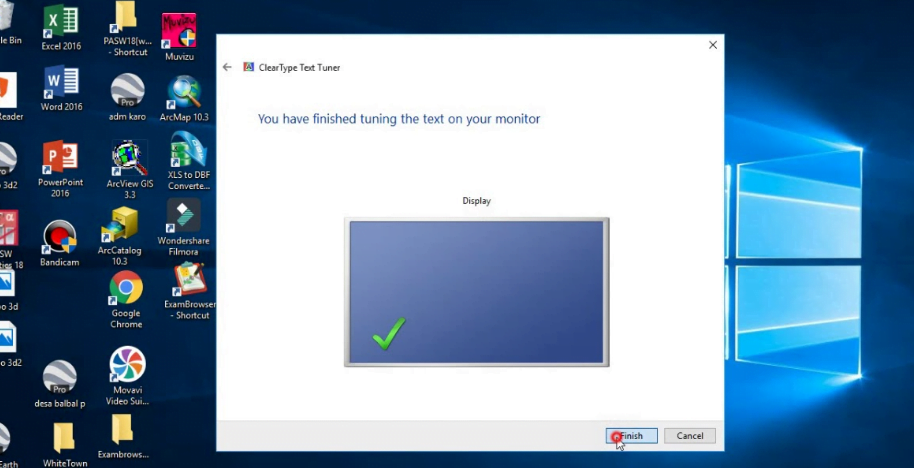Viewport: 914px width, 468px height.
Task: Select the Word 2016 desktop icon
Action: (61, 87)
